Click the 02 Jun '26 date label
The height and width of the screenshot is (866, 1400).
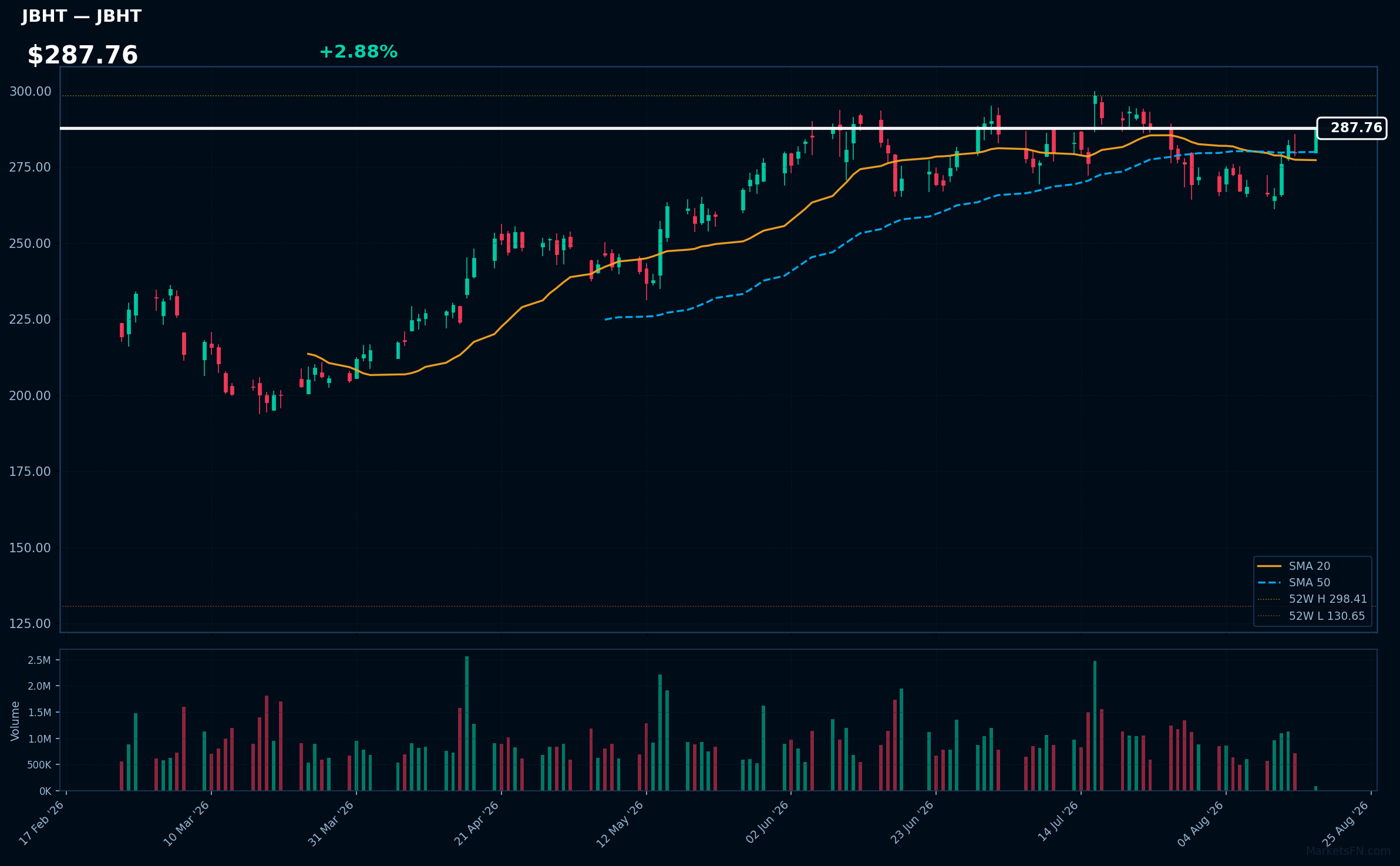(x=766, y=823)
